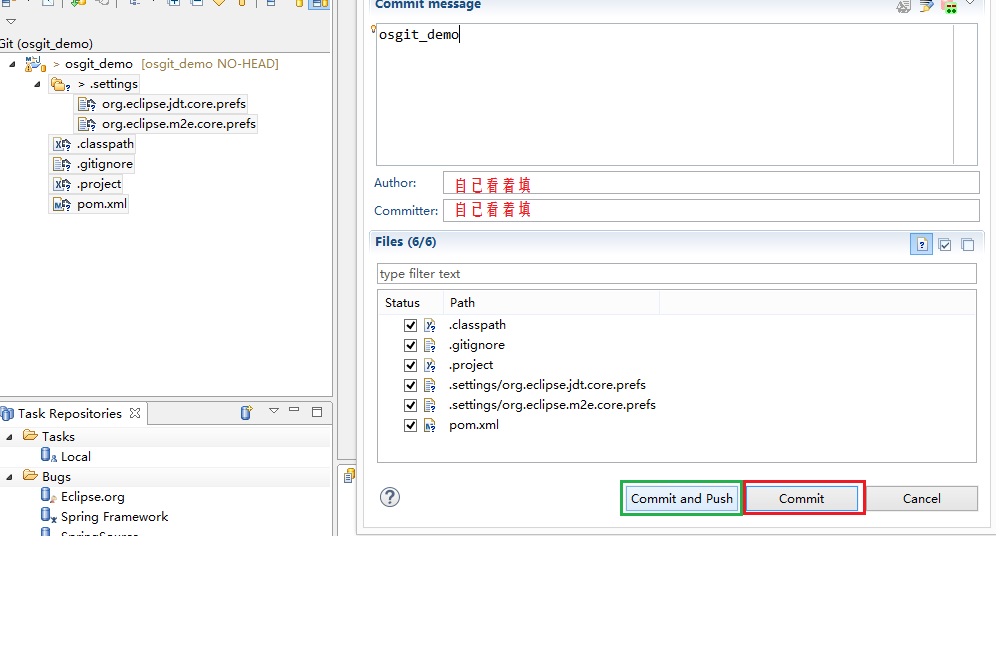The image size is (1001, 650).
Task: Select the Task Repositories tab
Action: 70,413
